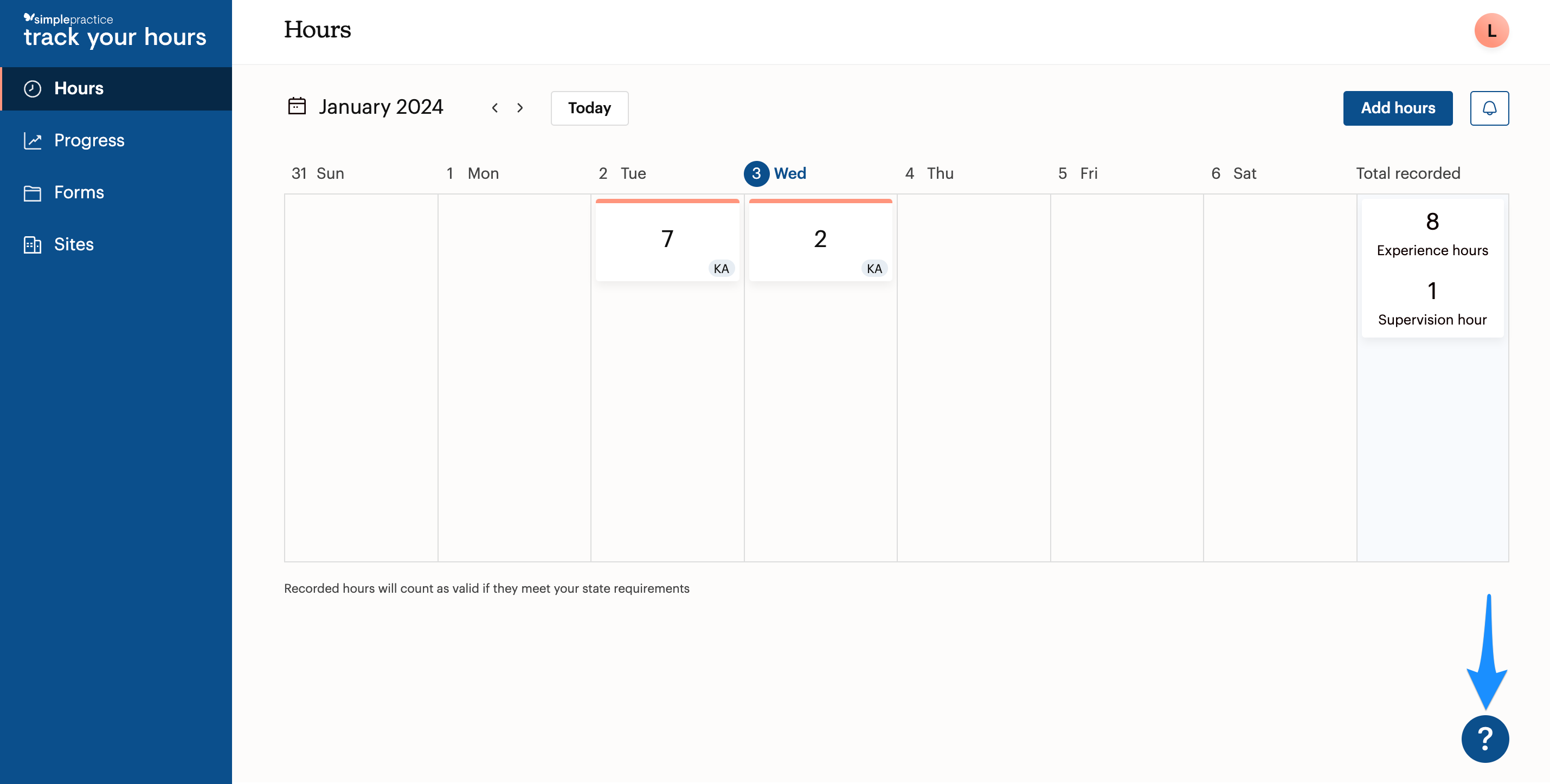The width and height of the screenshot is (1550, 784).
Task: Click the KA badge on Wednesday's card
Action: point(874,268)
